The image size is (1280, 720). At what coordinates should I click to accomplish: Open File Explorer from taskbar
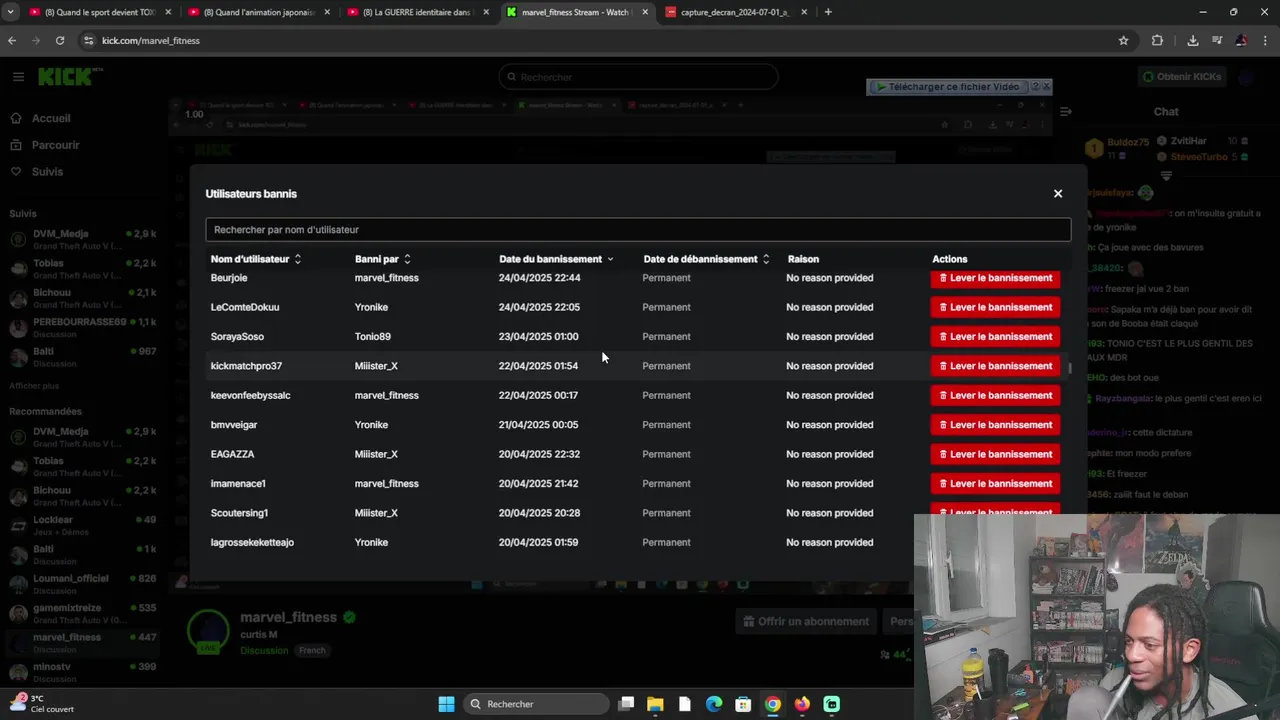pyautogui.click(x=655, y=704)
